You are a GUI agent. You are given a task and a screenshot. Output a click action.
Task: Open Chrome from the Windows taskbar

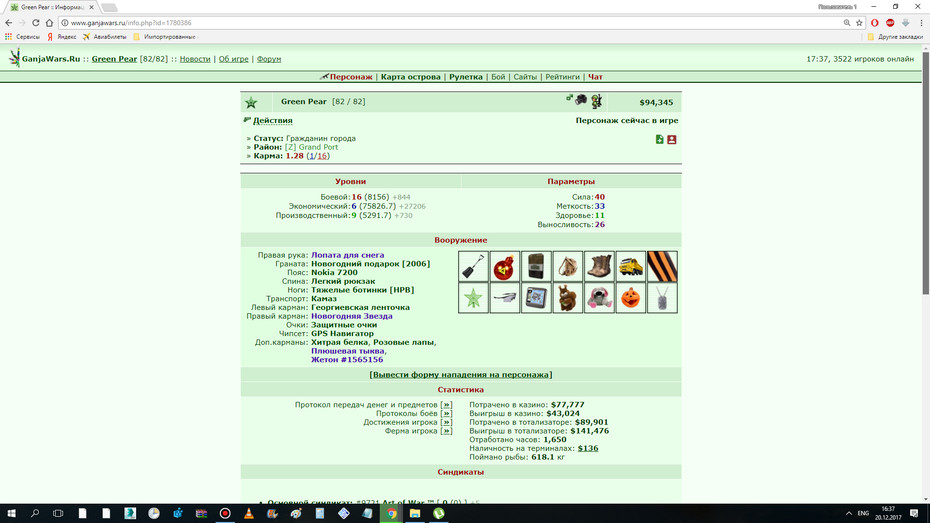(x=391, y=514)
